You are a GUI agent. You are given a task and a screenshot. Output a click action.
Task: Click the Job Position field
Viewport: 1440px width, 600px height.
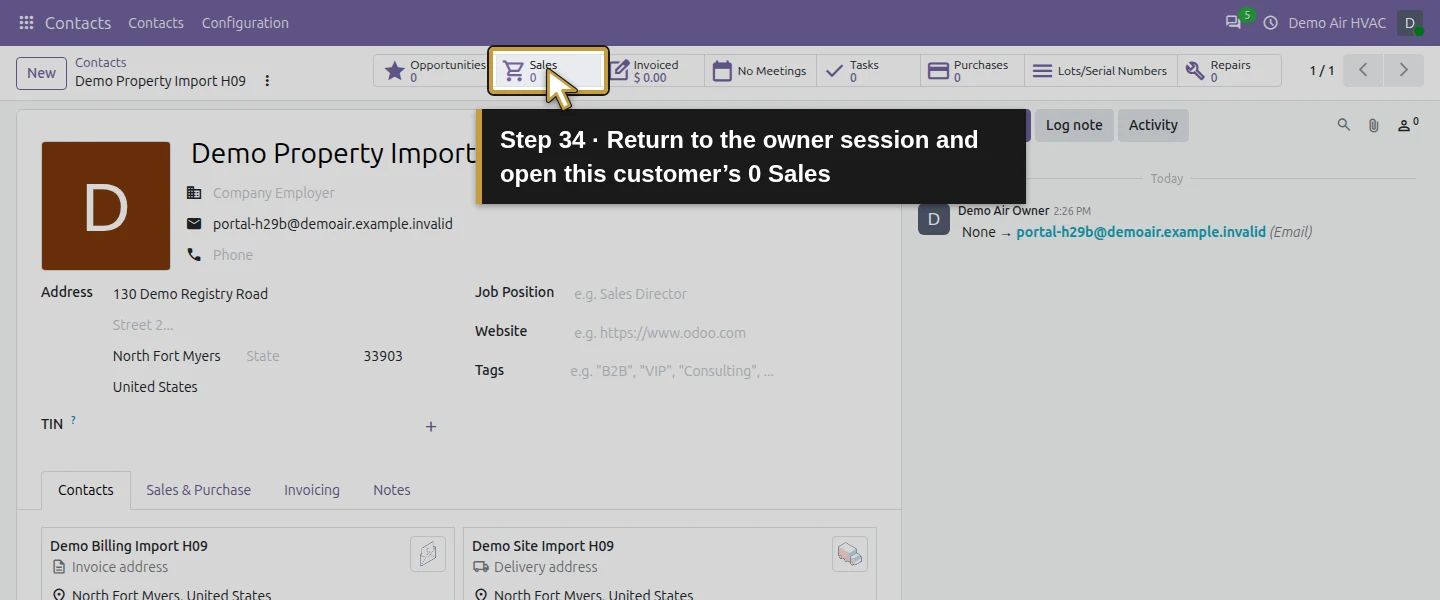(725, 294)
